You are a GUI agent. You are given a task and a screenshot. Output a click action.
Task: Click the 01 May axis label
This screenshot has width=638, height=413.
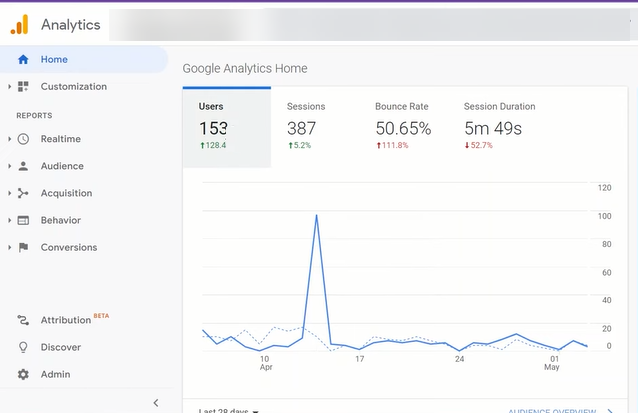[x=553, y=363]
